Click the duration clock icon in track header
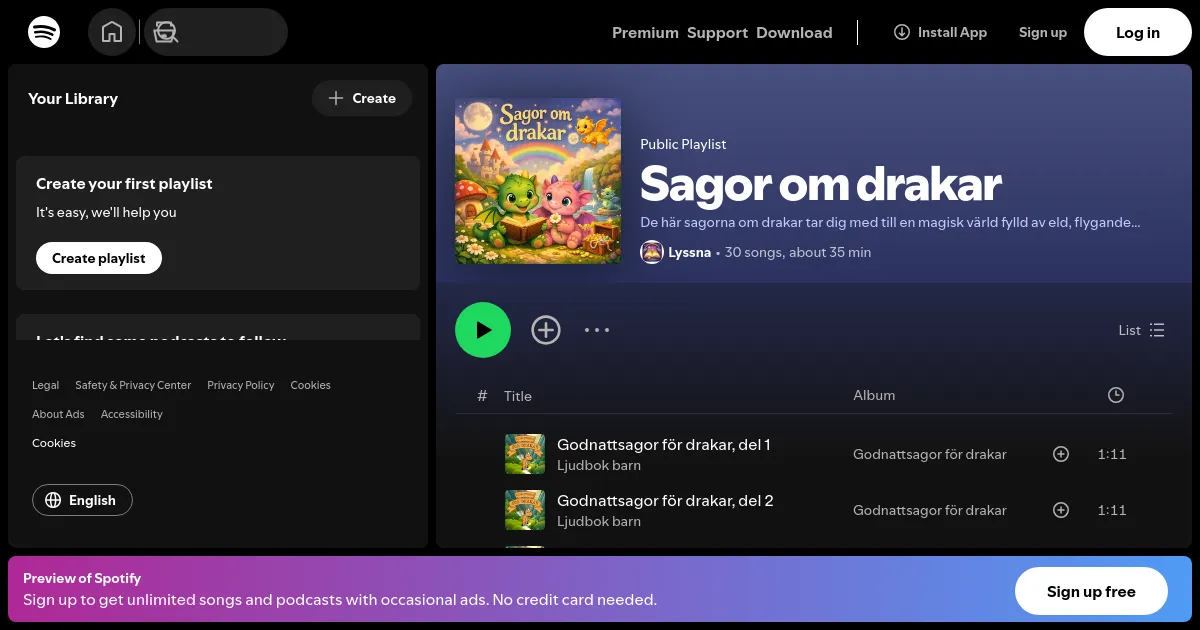Viewport: 1200px width, 630px height. tap(1116, 395)
